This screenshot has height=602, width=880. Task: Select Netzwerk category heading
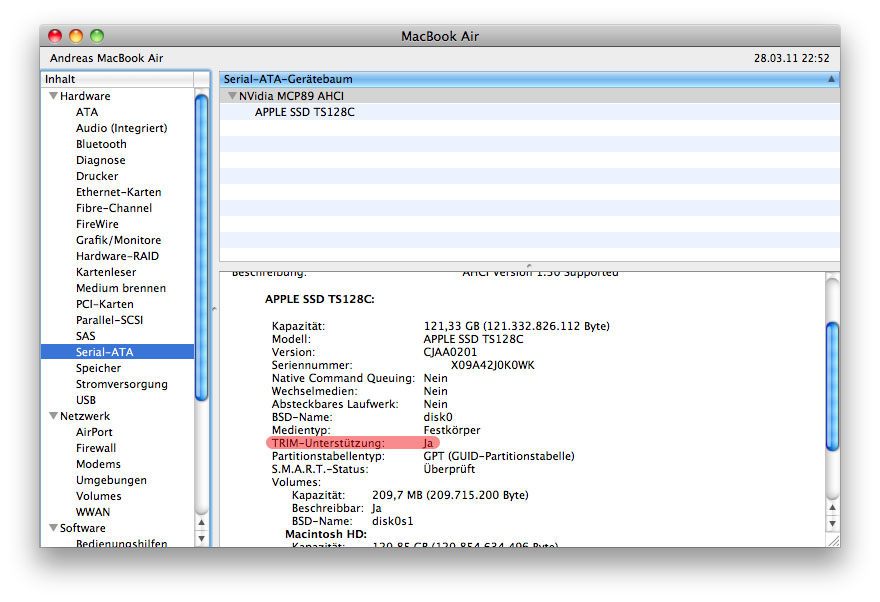(x=85, y=416)
